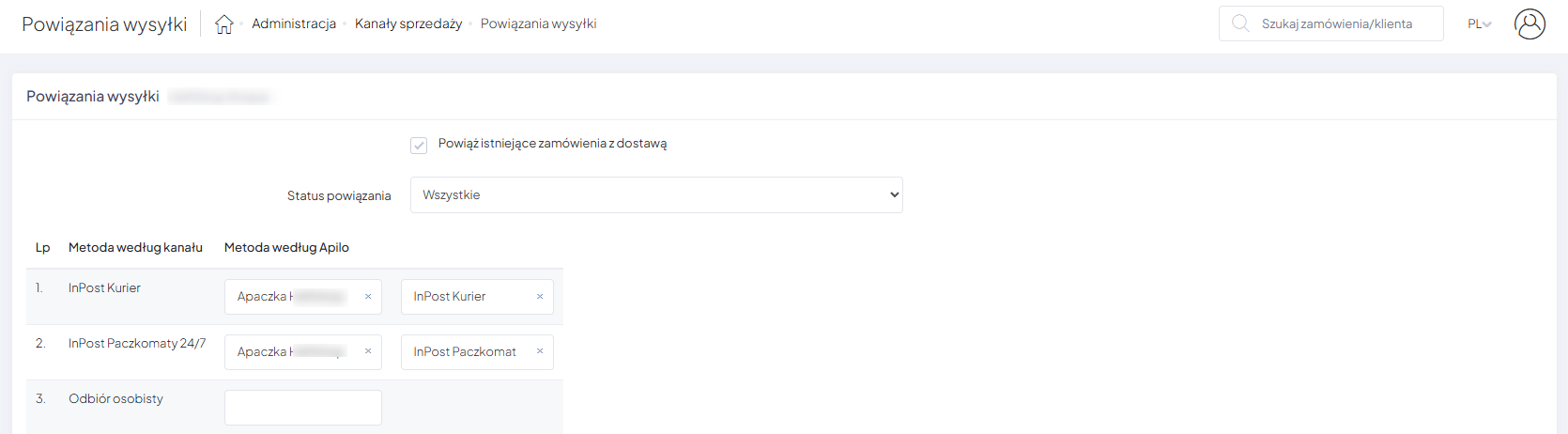
Task: Open Apaczka dropdown for InPost Kurier row
Action: [291, 297]
